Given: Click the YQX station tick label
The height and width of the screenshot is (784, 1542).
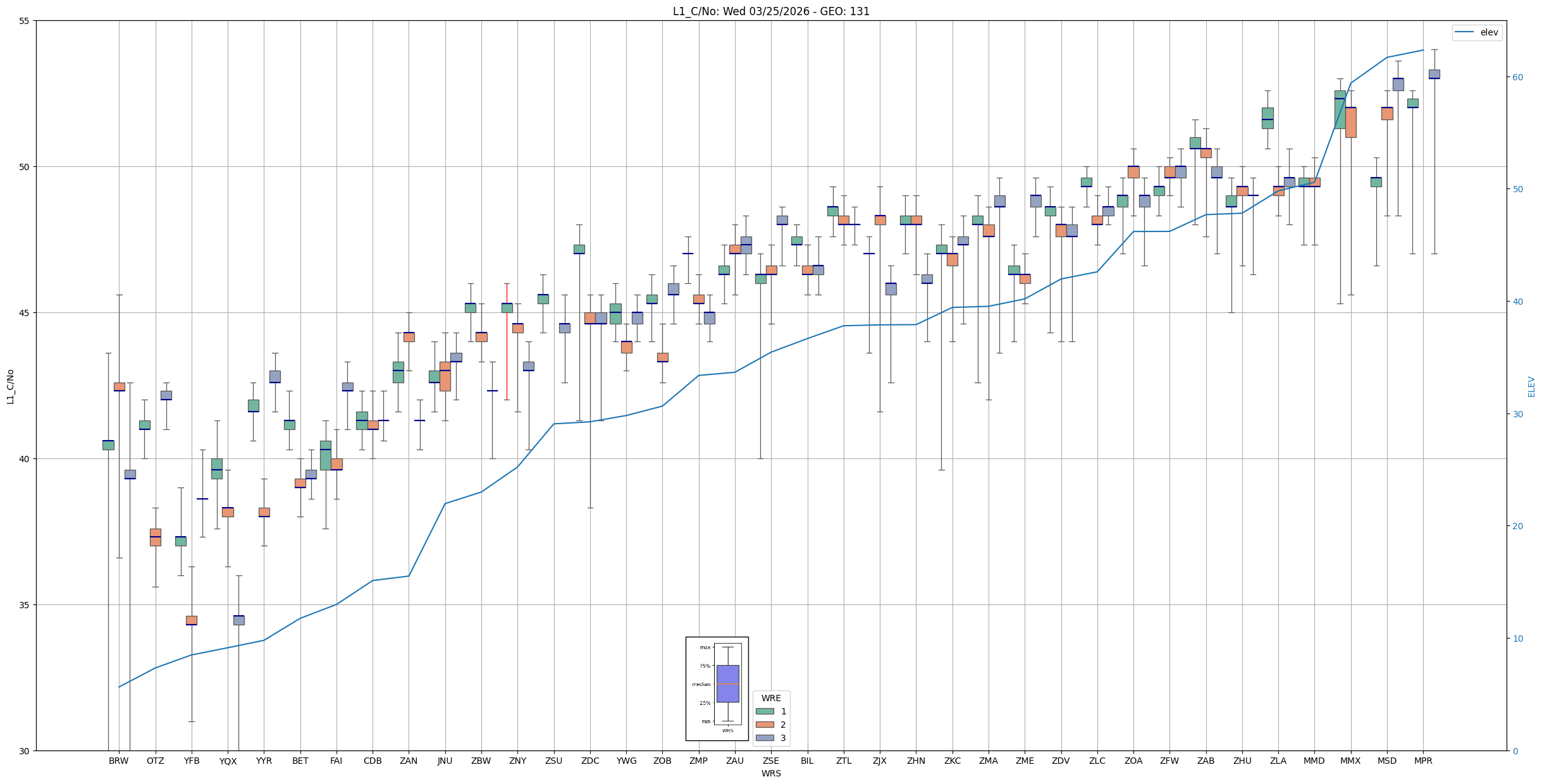Looking at the screenshot, I should click(228, 762).
